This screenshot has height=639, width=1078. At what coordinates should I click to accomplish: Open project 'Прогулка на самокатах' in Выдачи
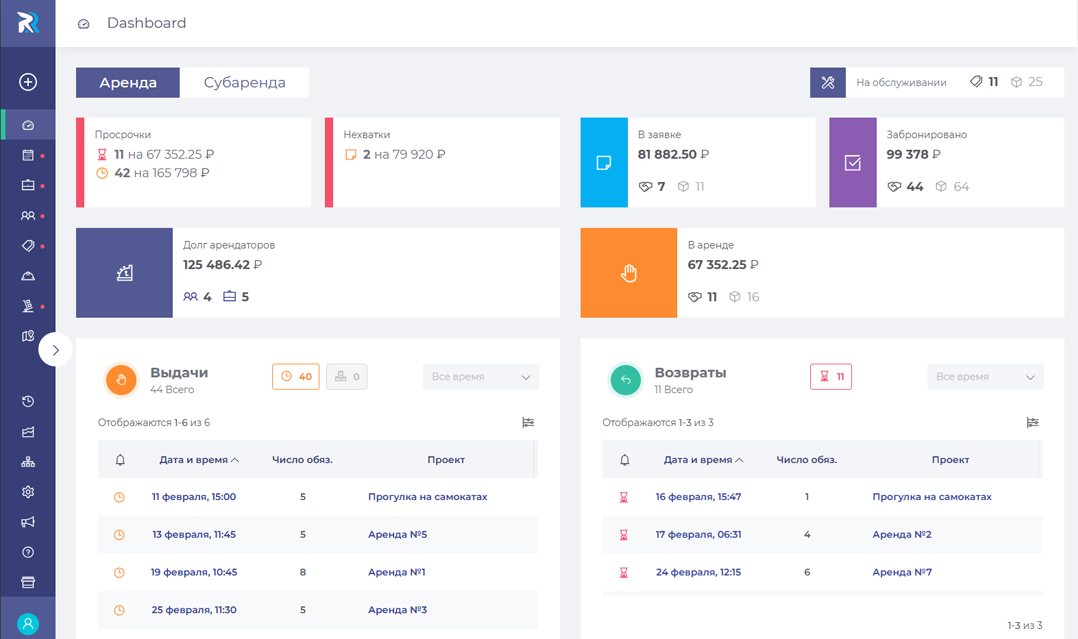point(427,497)
